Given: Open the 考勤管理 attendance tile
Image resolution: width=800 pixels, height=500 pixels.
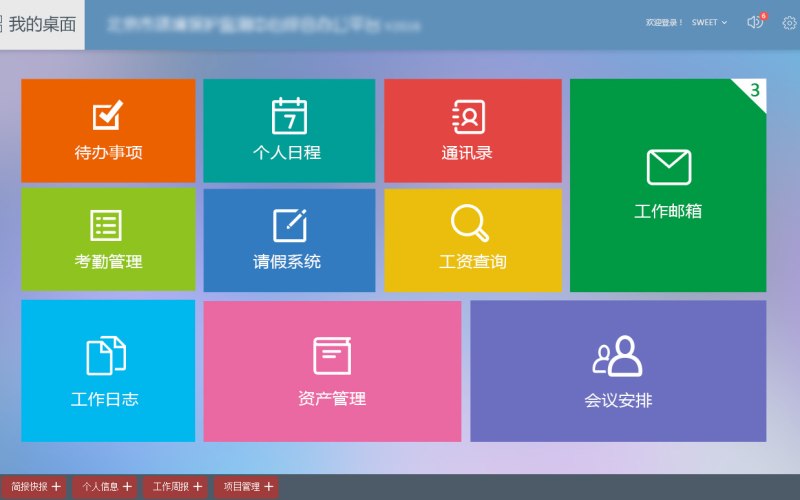Looking at the screenshot, I should pyautogui.click(x=108, y=240).
